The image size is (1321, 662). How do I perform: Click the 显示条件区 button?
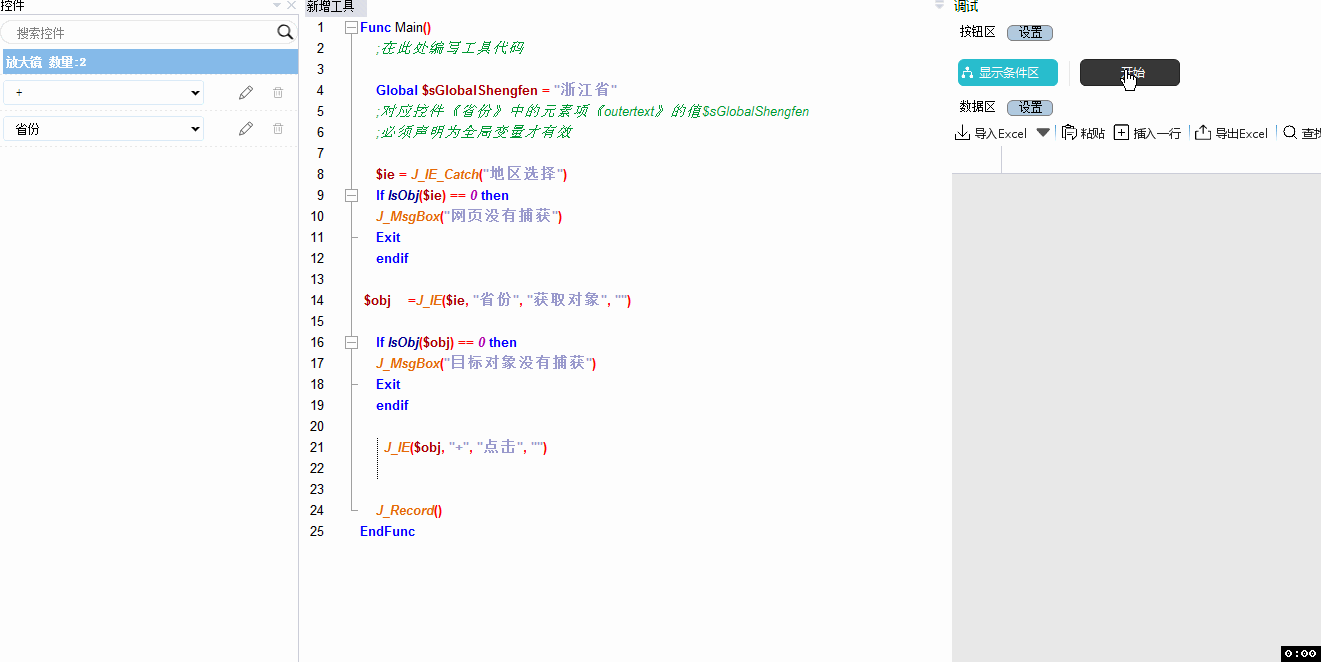click(x=1008, y=73)
